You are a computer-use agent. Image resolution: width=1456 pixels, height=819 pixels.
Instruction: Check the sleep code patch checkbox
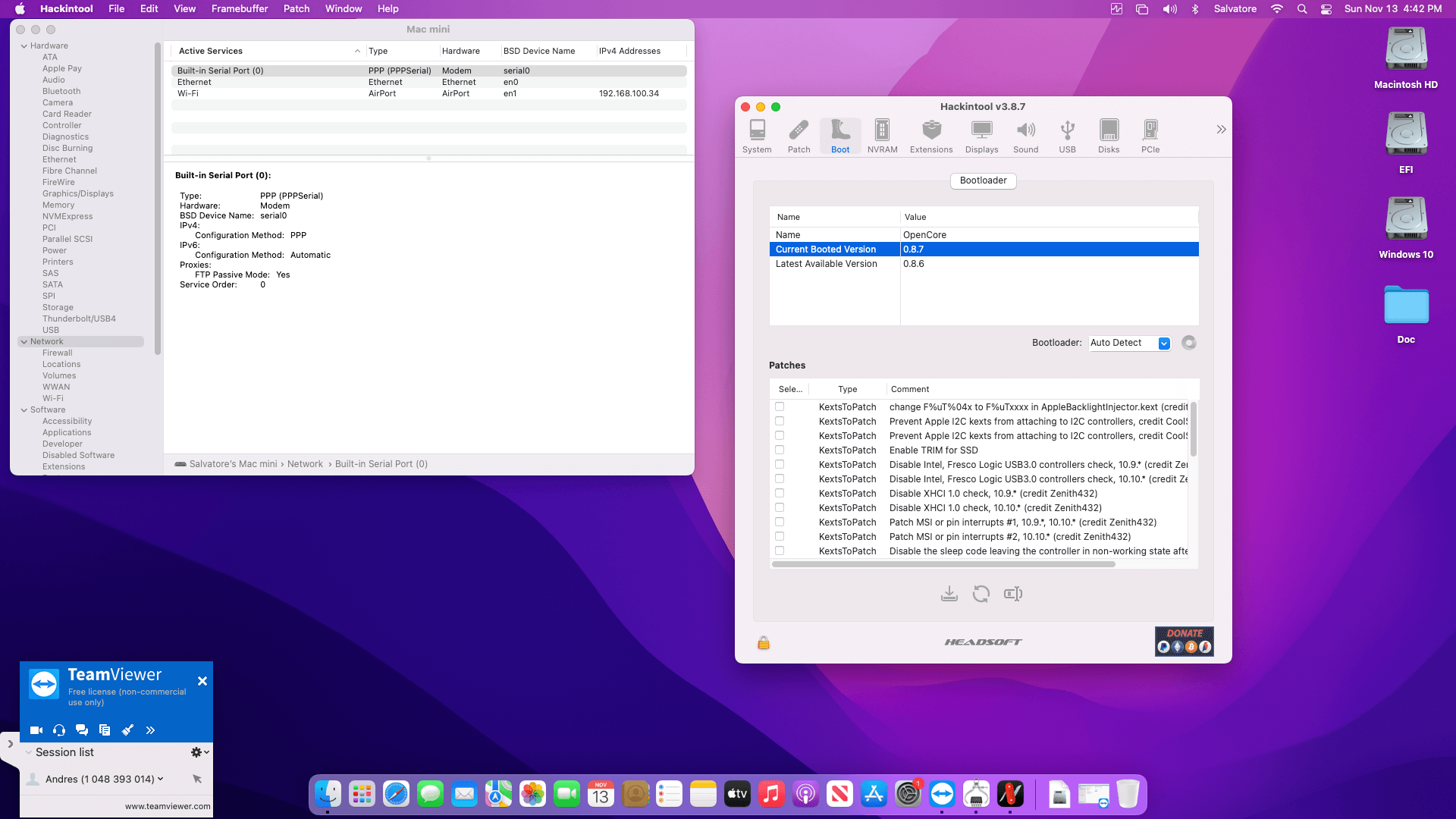(780, 551)
